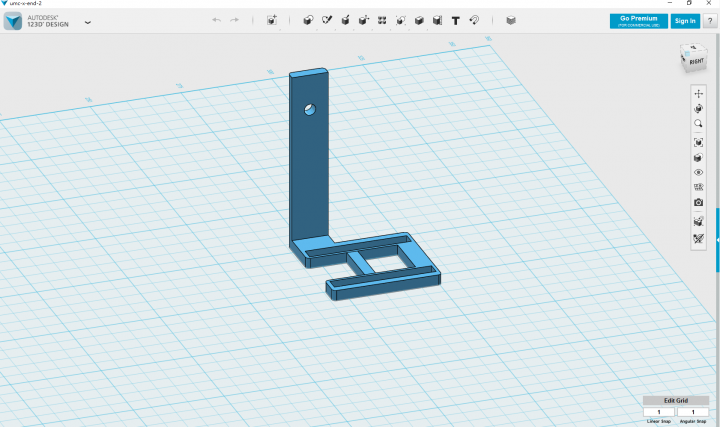Click the Linear Snap value field
This screenshot has width=720, height=427.
click(x=659, y=412)
